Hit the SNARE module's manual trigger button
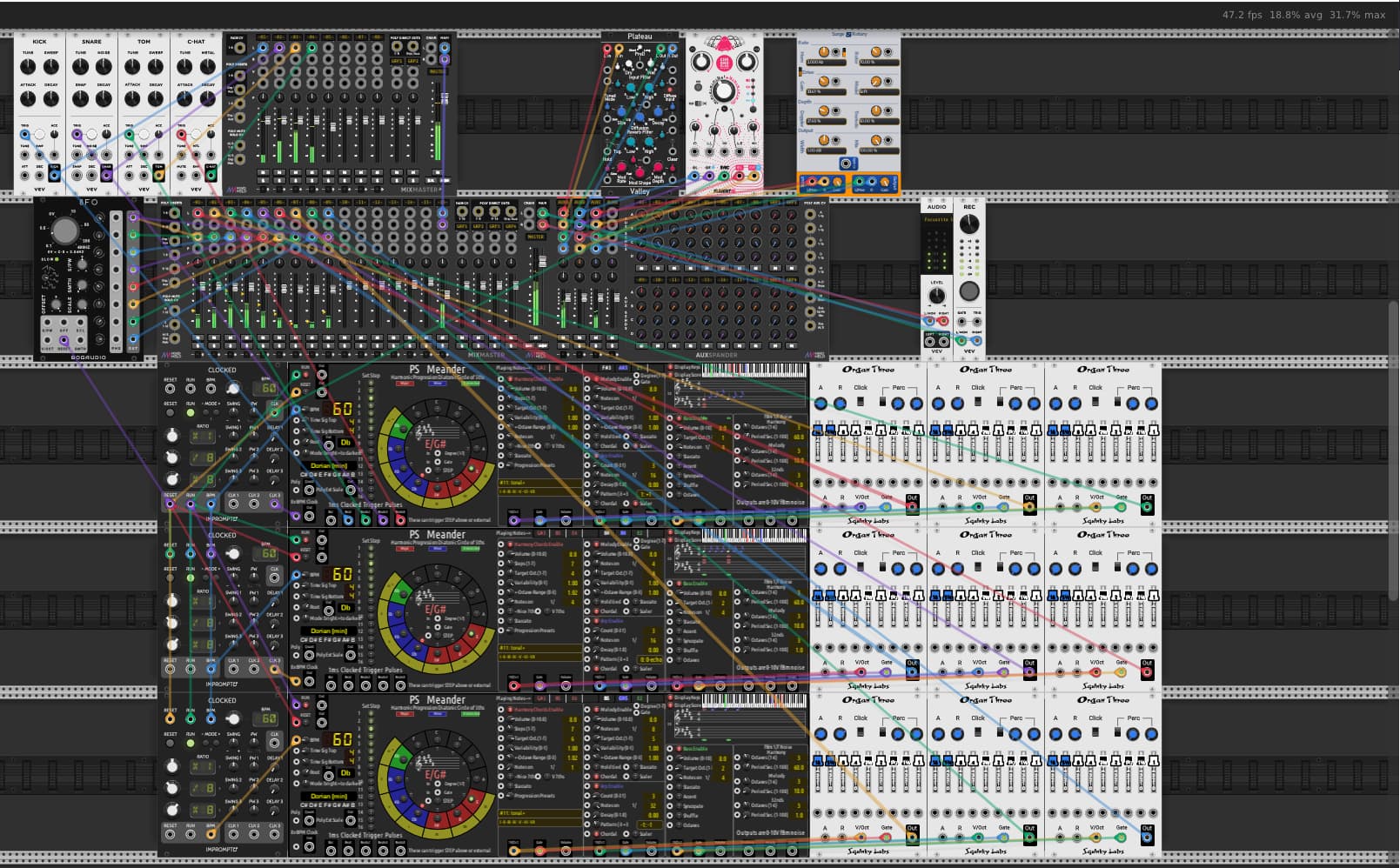The height and width of the screenshot is (868, 1400). (x=91, y=135)
